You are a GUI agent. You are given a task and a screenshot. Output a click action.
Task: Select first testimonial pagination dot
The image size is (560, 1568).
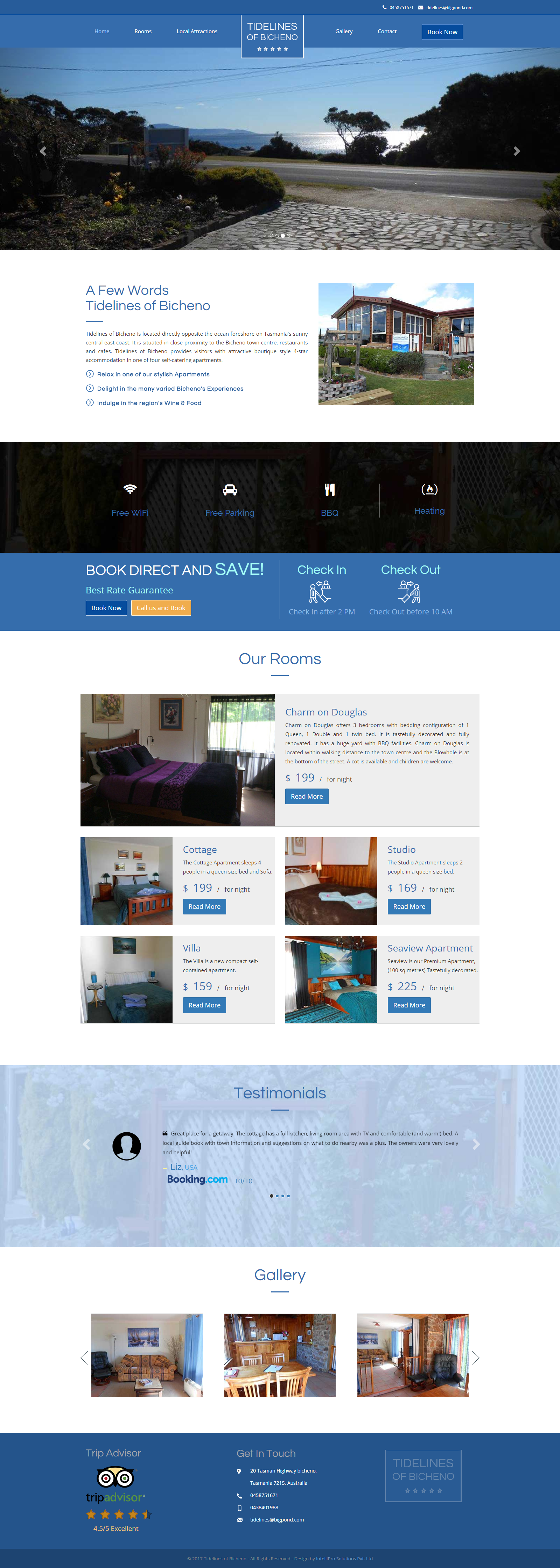(271, 1196)
